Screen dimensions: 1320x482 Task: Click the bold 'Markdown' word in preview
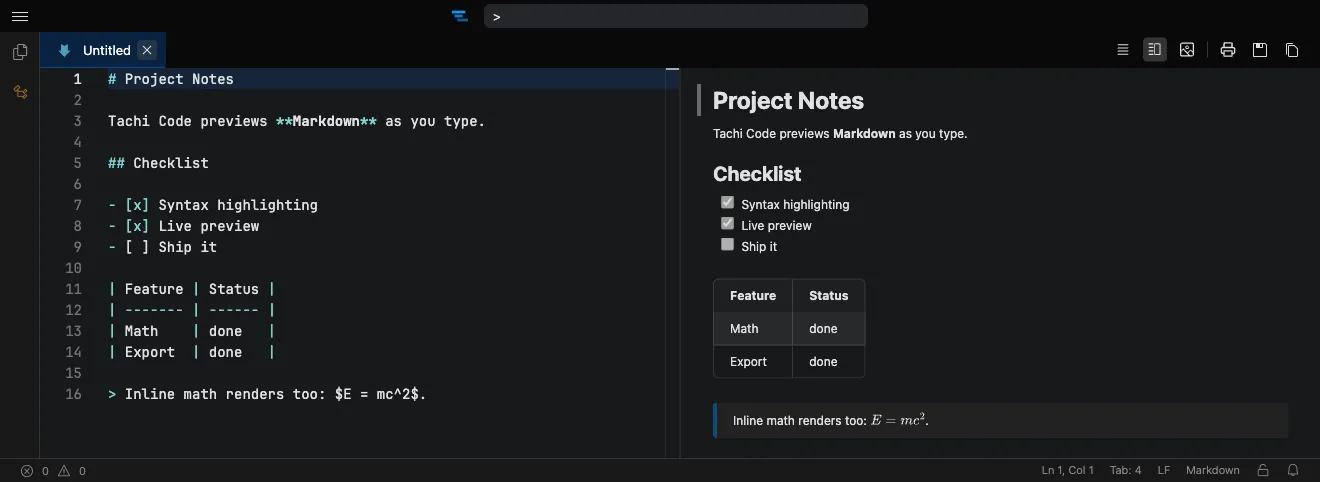(x=864, y=133)
